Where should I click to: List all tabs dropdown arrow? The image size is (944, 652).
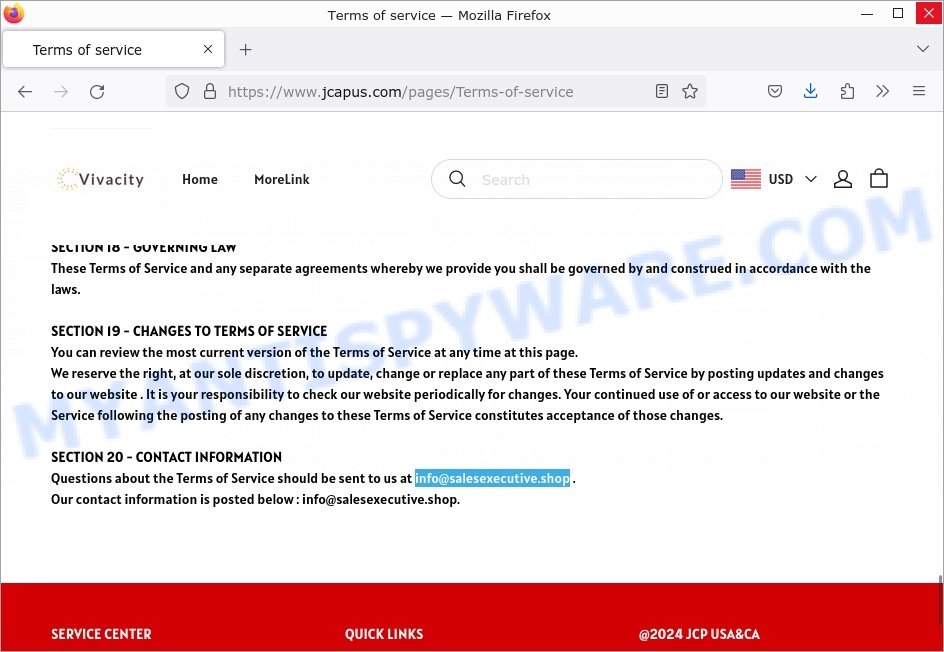(922, 49)
